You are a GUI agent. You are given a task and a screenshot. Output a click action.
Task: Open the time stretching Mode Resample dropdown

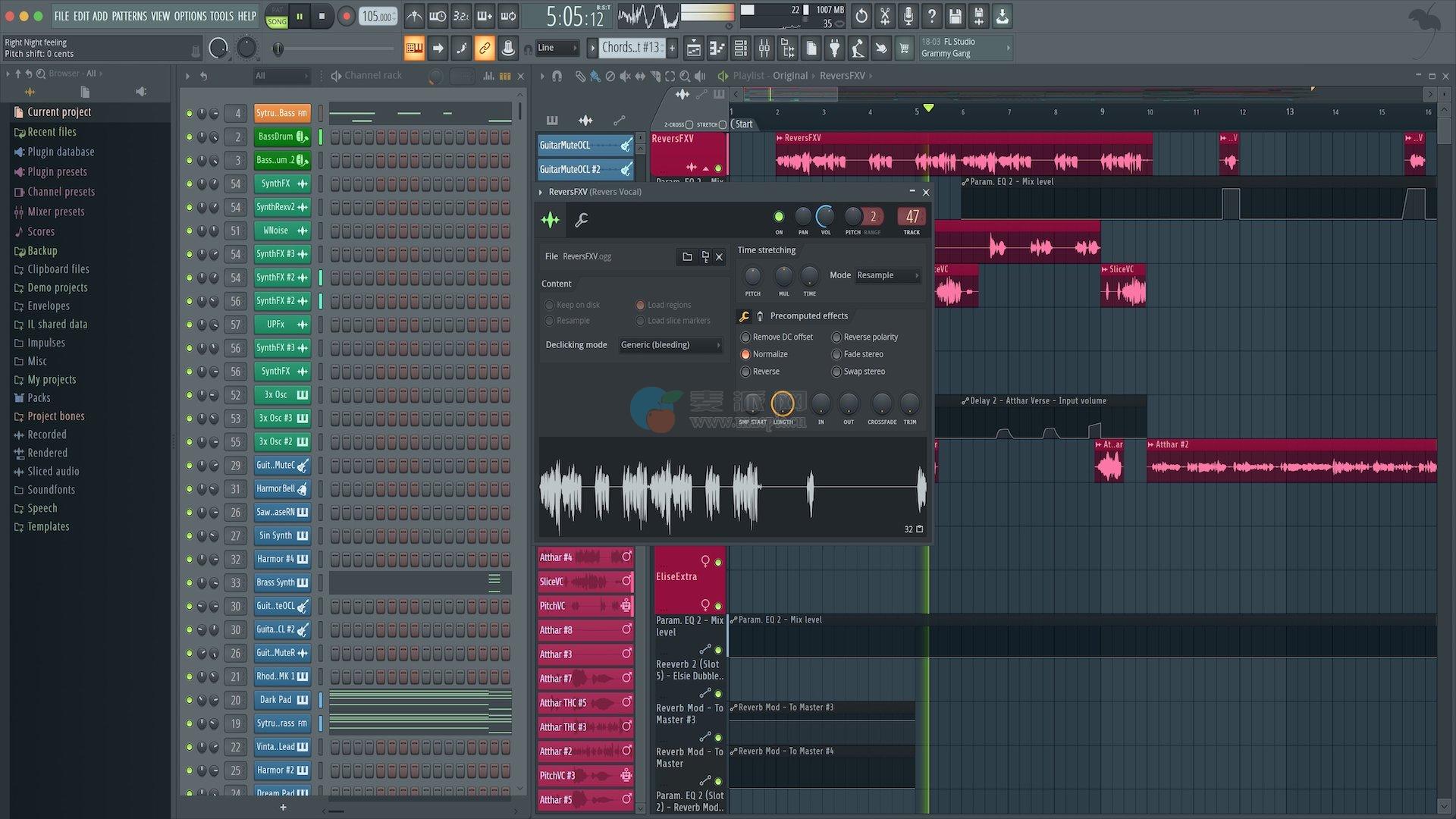[x=886, y=275]
